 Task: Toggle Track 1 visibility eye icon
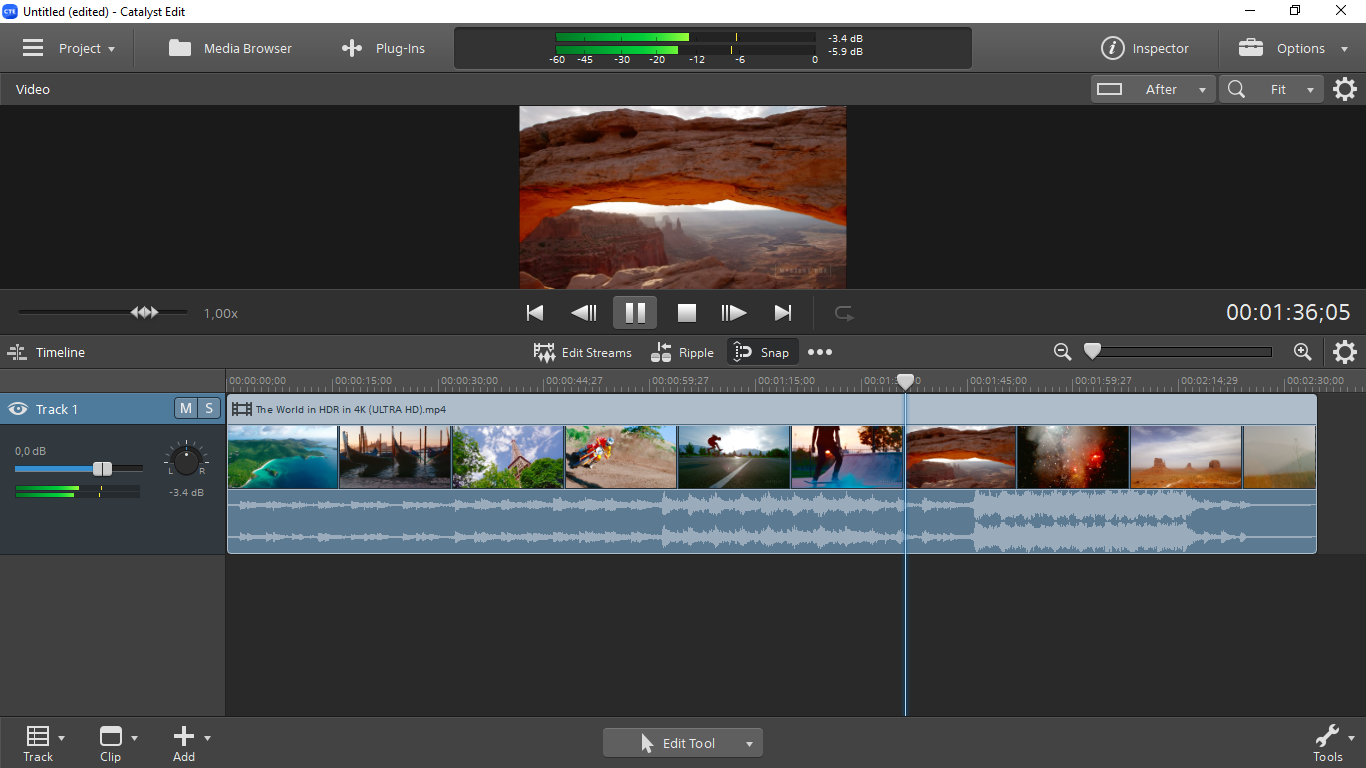pyautogui.click(x=17, y=409)
